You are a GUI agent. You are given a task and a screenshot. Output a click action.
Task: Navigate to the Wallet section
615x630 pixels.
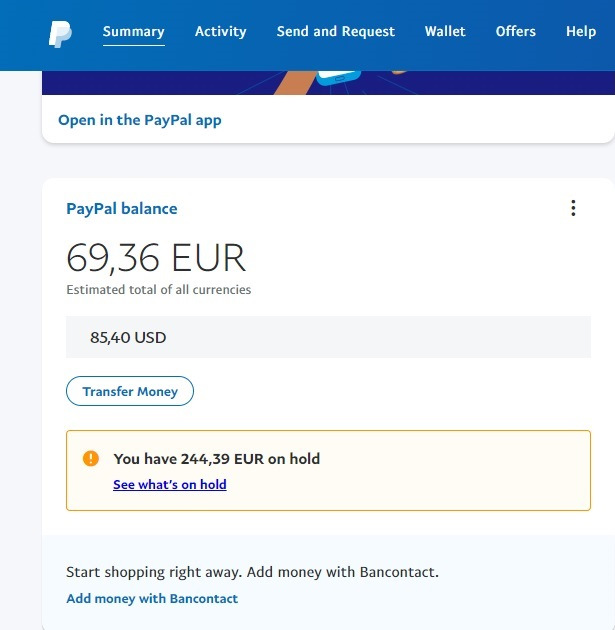[445, 31]
